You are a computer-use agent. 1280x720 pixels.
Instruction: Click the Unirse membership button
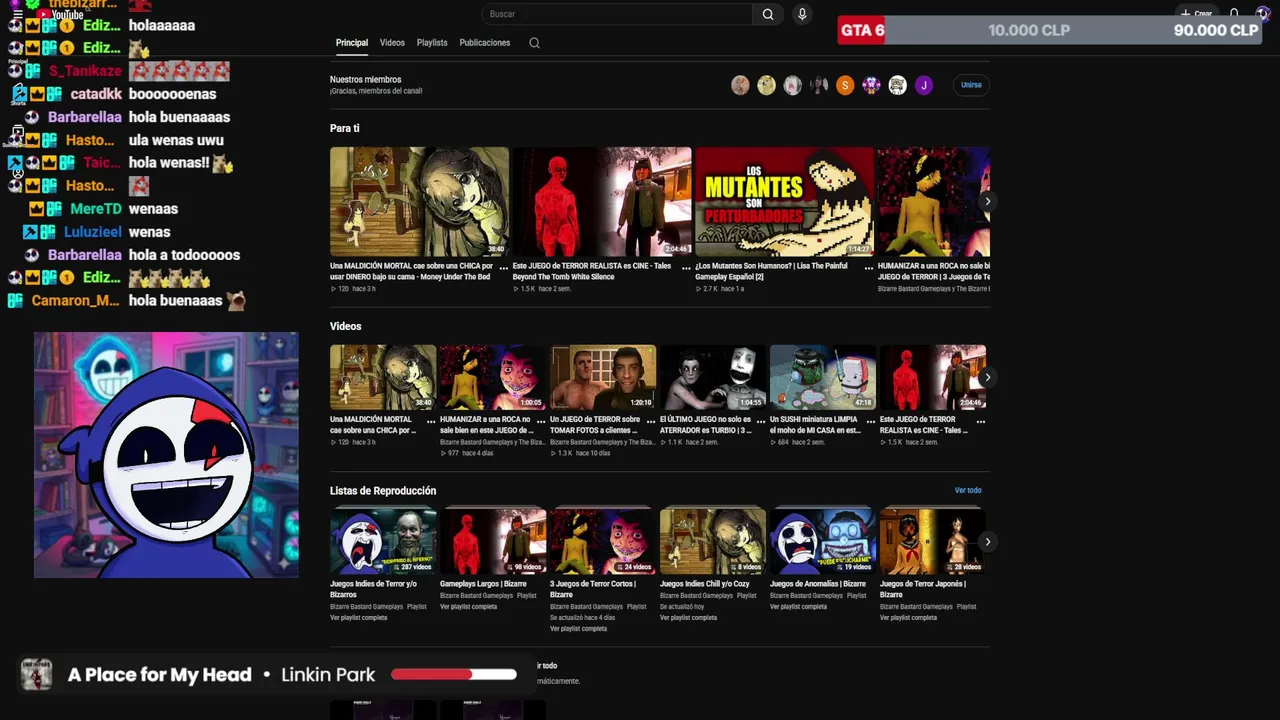coord(971,85)
